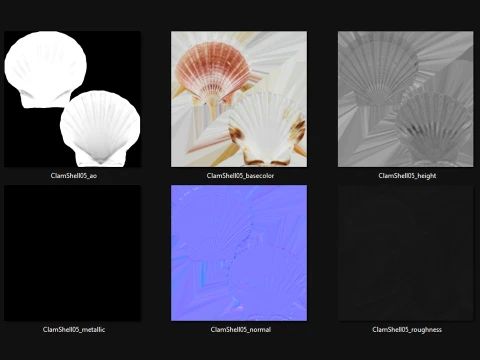Click the file name ClamShell05_basecolor
Image resolution: width=480 pixels, height=360 pixels.
point(240,176)
